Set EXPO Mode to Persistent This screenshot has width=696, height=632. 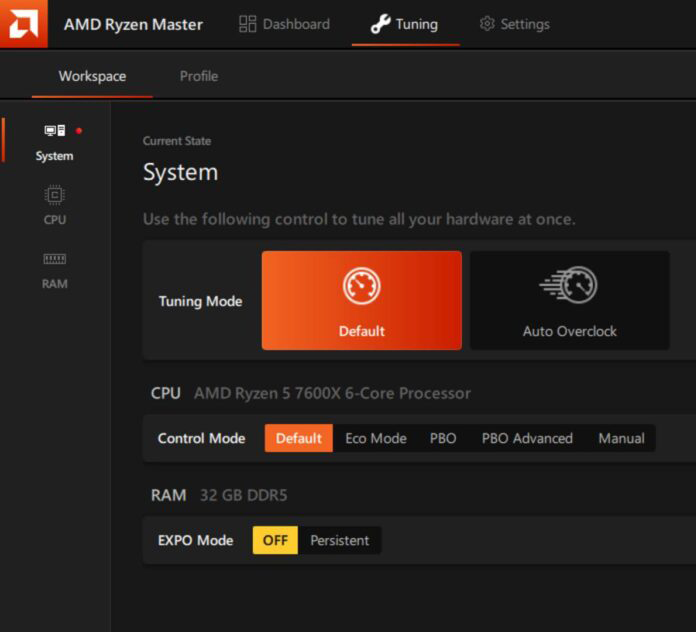pos(340,540)
